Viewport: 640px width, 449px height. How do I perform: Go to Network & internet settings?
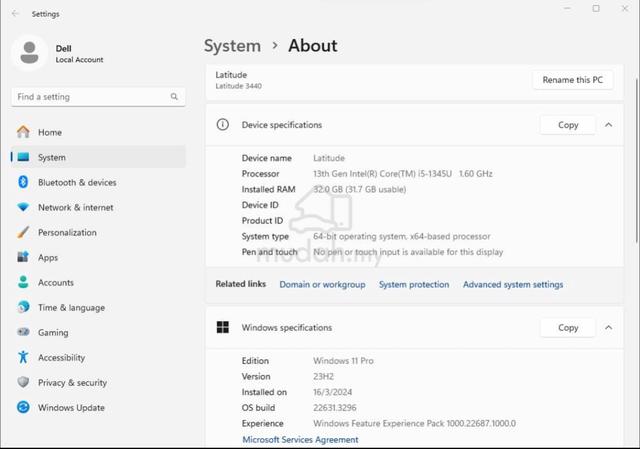[98, 207]
